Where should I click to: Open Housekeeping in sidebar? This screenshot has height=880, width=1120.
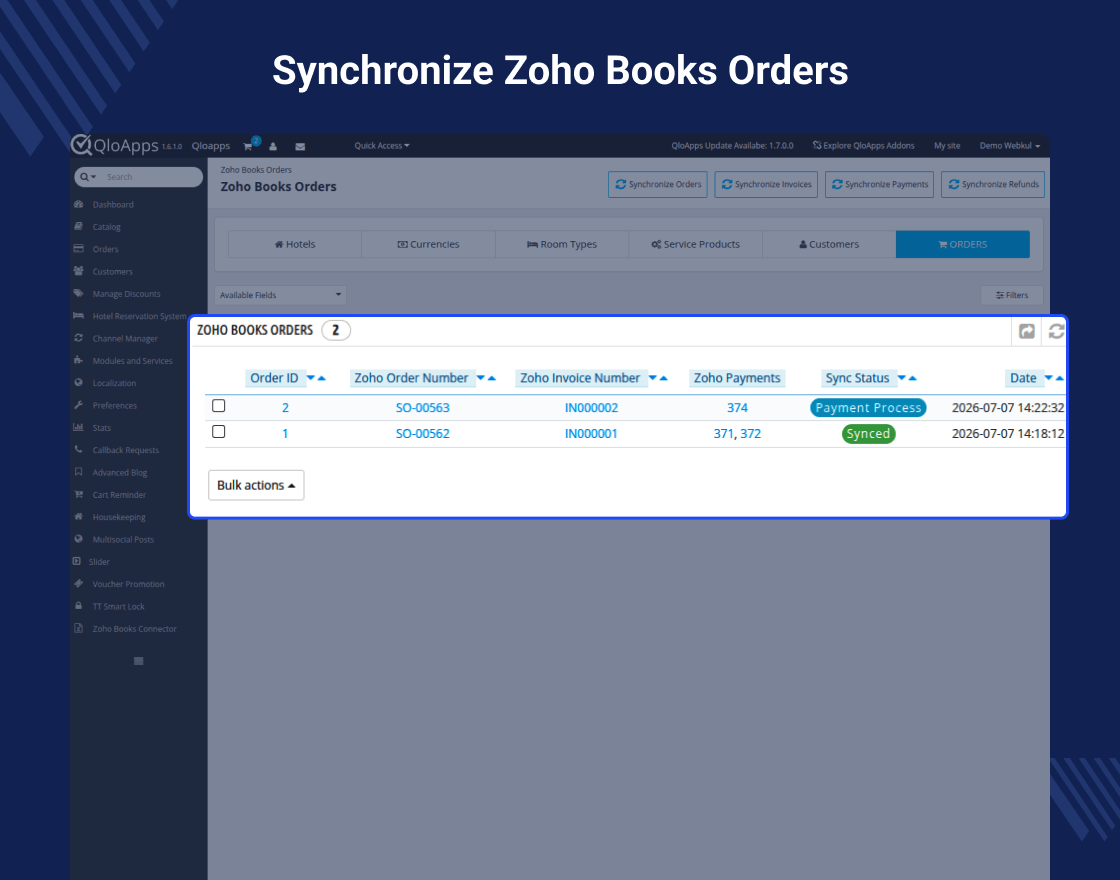coord(119,517)
